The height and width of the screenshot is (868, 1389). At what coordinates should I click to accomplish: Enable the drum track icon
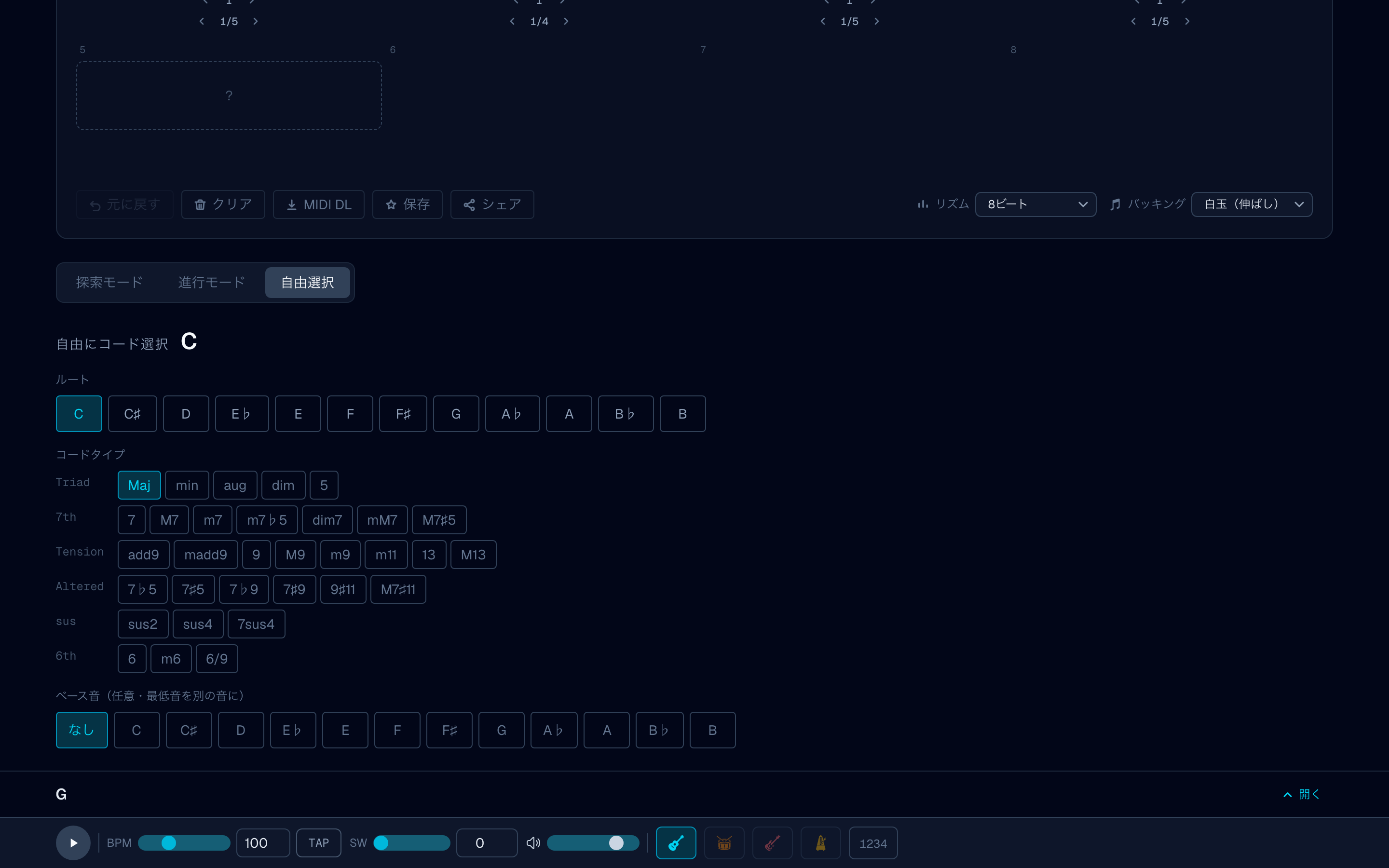pyautogui.click(x=724, y=843)
